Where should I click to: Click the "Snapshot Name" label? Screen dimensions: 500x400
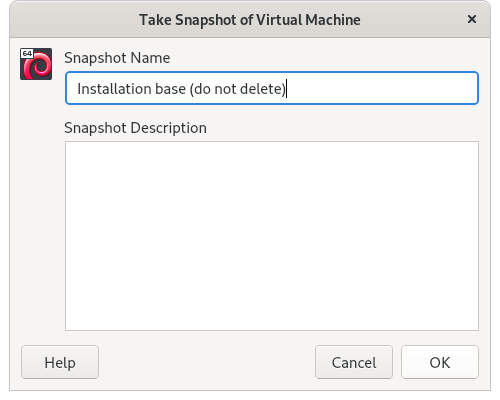pos(117,58)
